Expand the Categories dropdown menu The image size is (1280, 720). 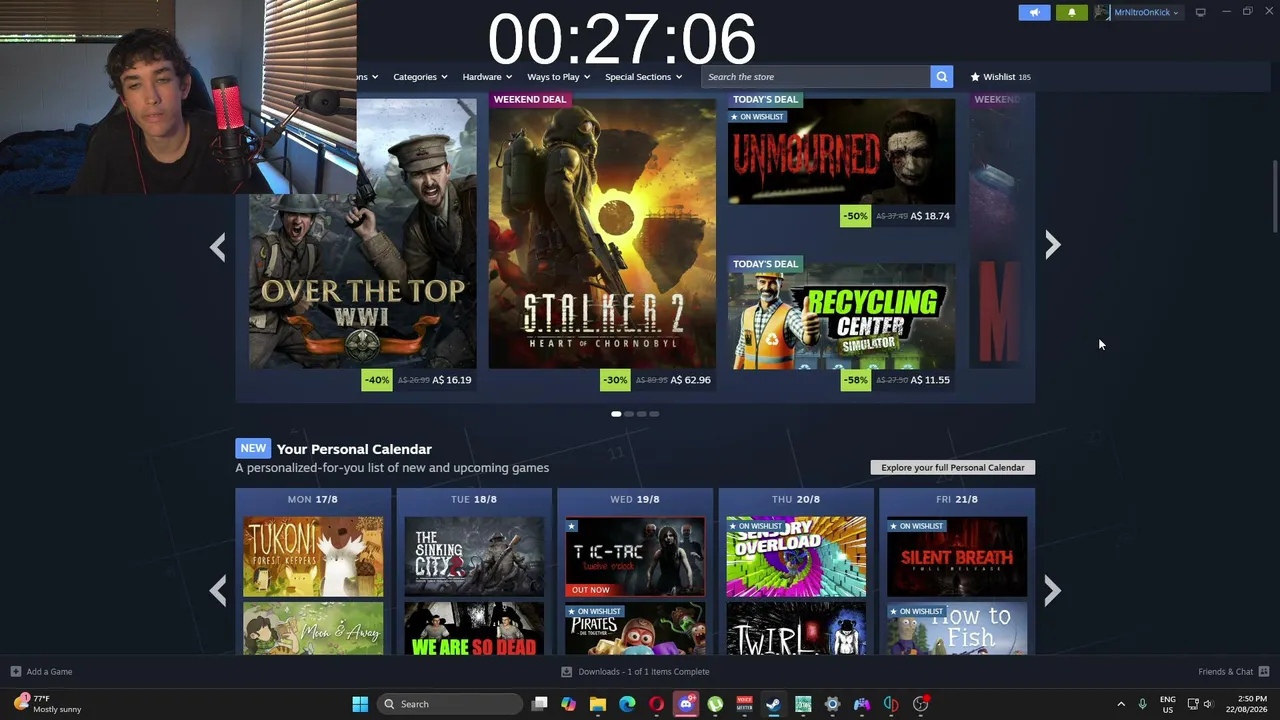(420, 77)
